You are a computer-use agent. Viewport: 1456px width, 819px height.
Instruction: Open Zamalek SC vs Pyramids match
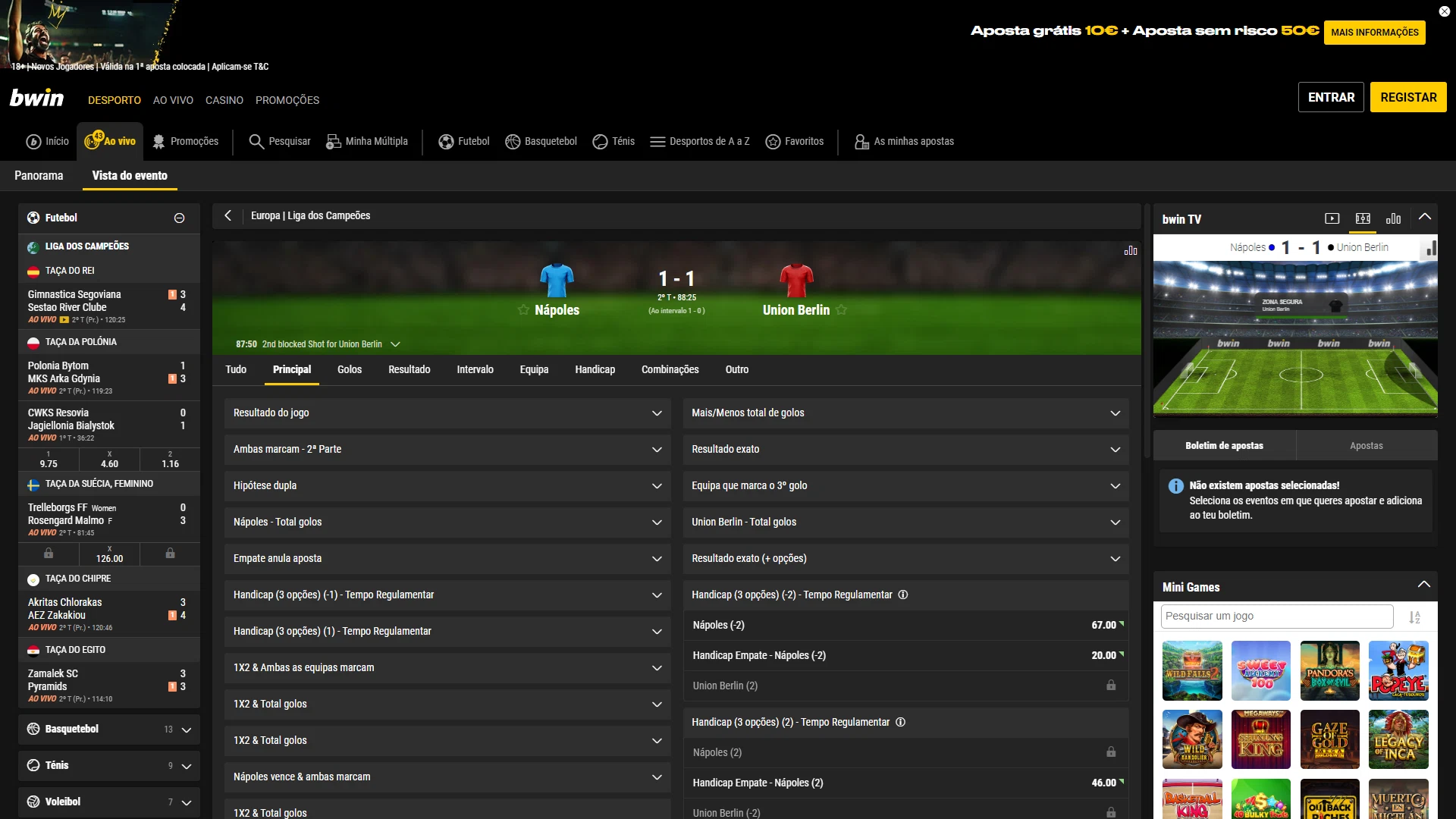pos(108,685)
